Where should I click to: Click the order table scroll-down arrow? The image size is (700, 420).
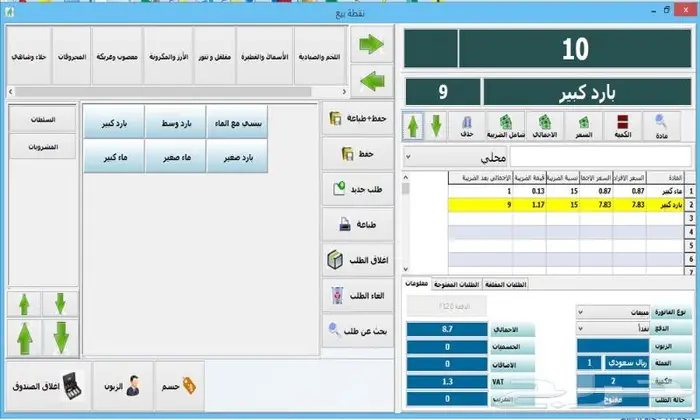[405, 269]
